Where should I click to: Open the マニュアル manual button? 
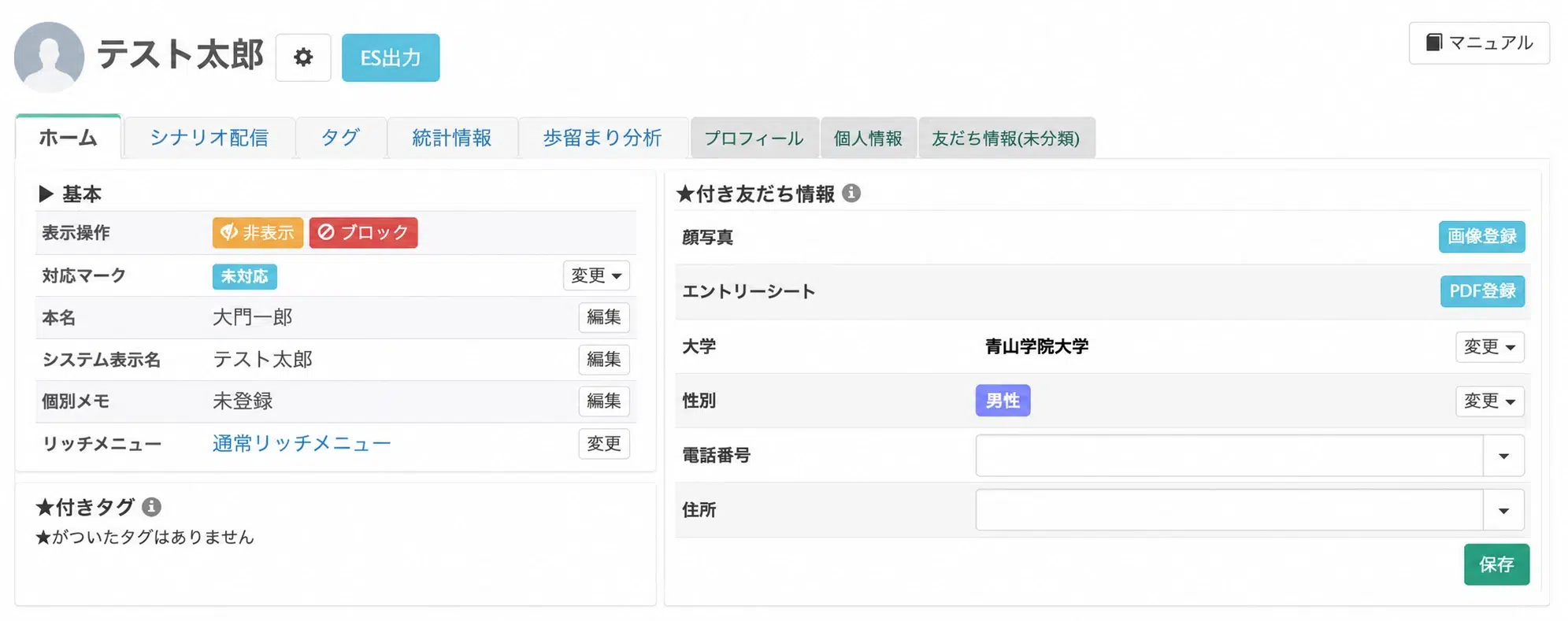[x=1479, y=43]
